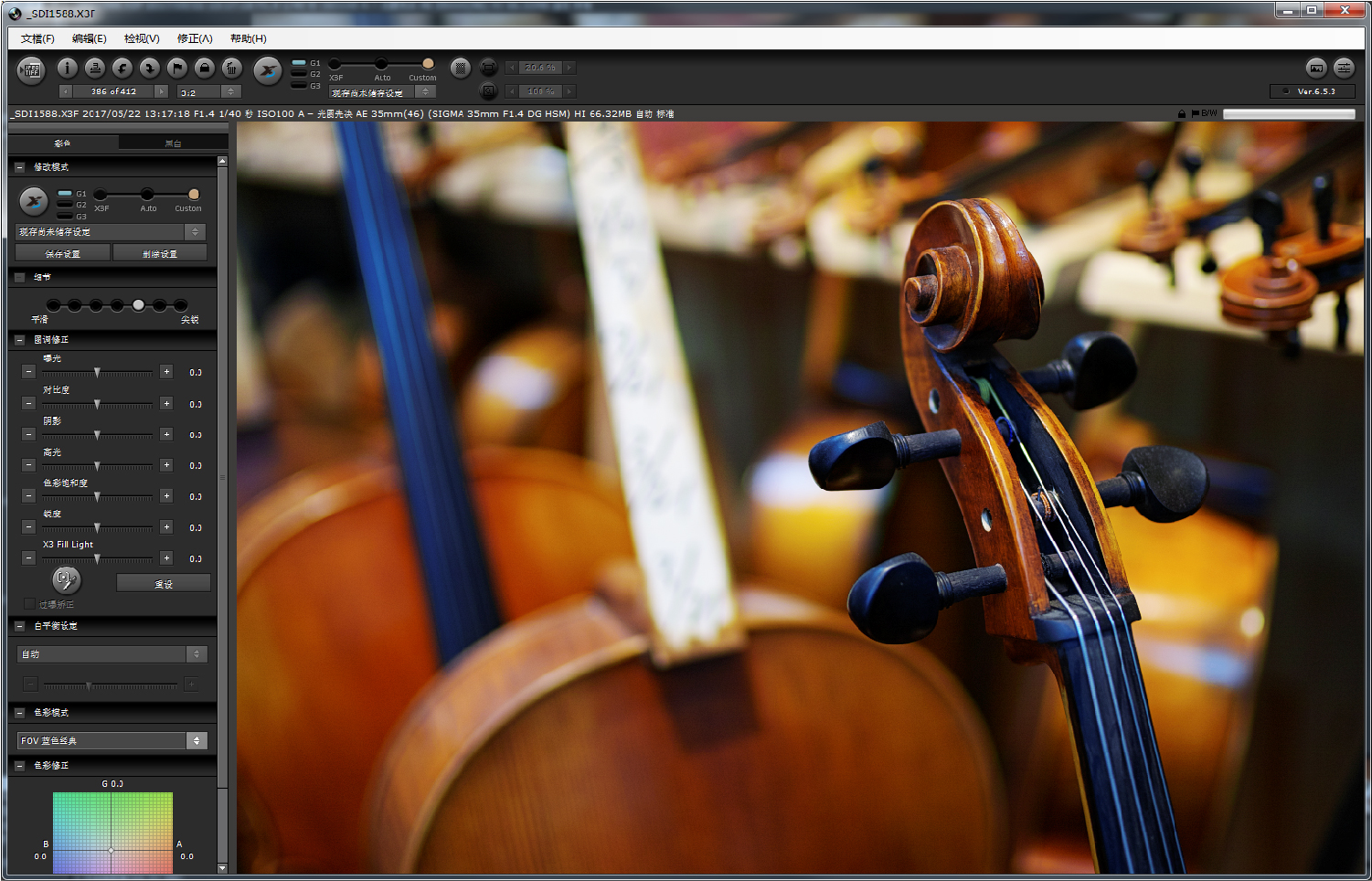This screenshot has height=881, width=1372.
Task: Collapse the 修改模式 section
Action: click(x=19, y=167)
